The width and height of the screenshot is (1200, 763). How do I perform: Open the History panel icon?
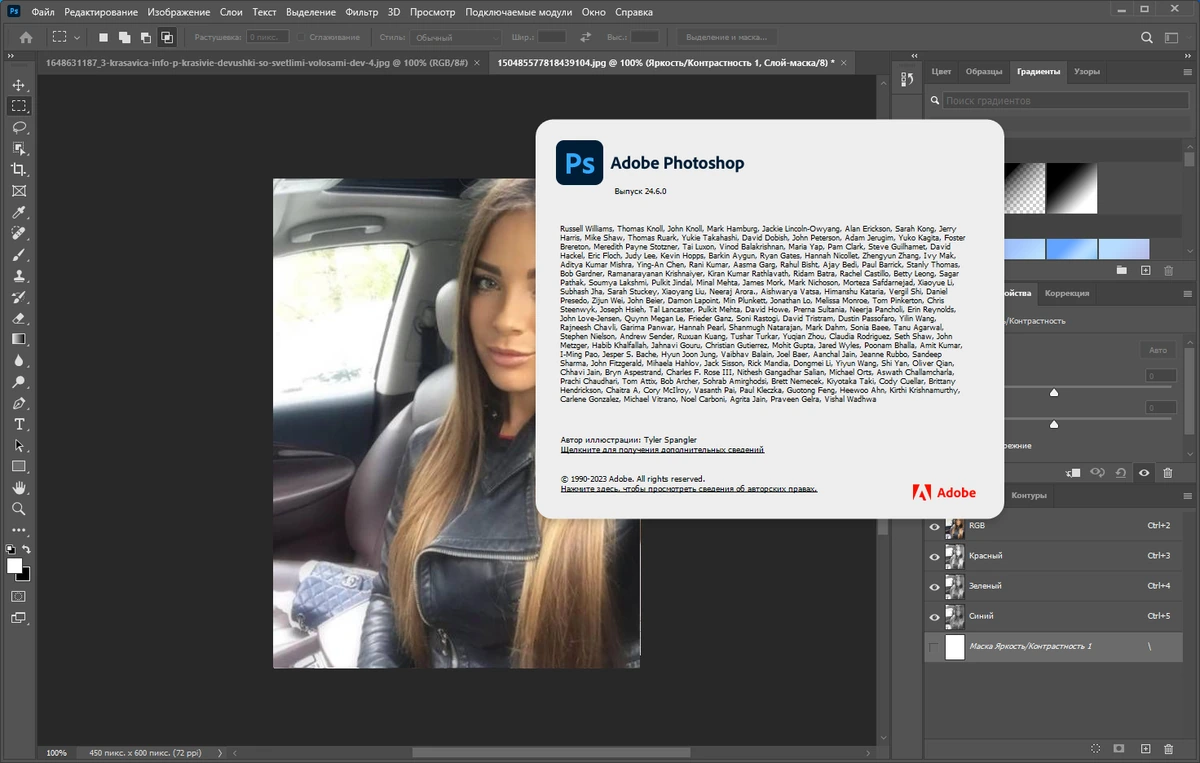tap(908, 80)
